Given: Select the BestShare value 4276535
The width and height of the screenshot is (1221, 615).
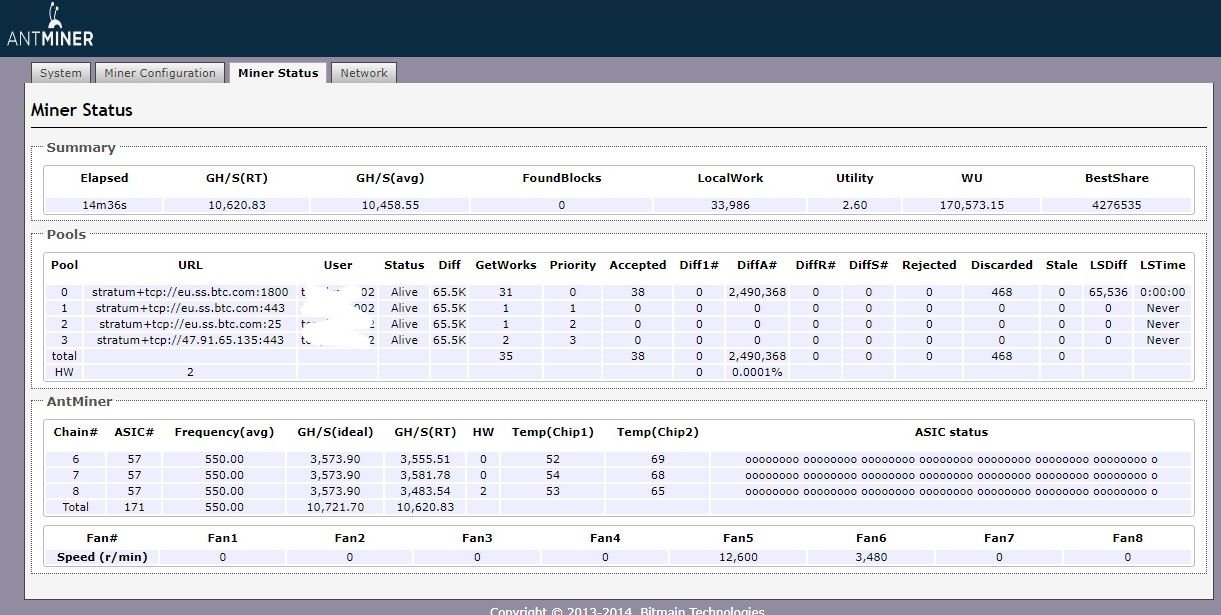Looking at the screenshot, I should tap(1116, 205).
